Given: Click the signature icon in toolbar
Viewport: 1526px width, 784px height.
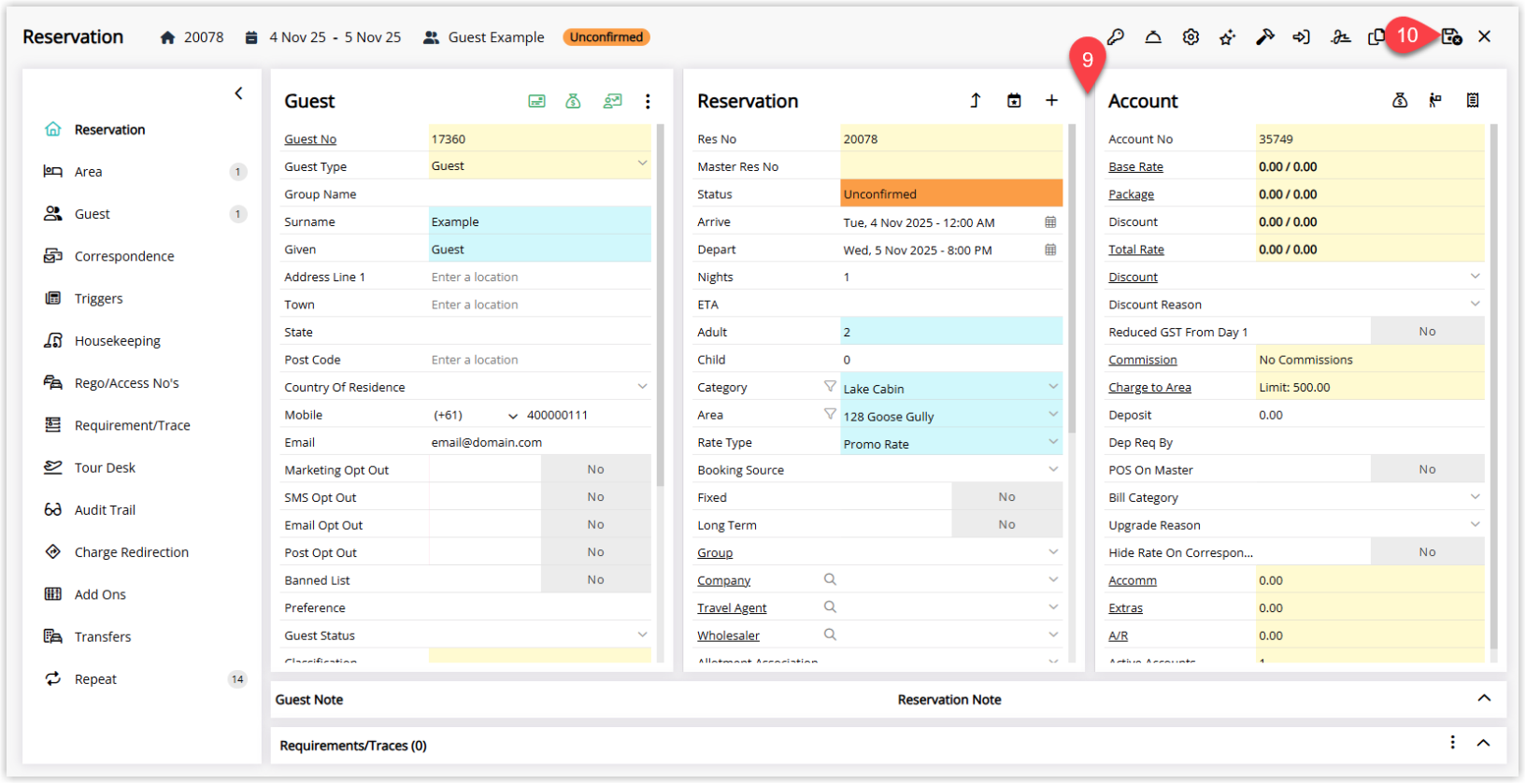Looking at the screenshot, I should 1341,37.
